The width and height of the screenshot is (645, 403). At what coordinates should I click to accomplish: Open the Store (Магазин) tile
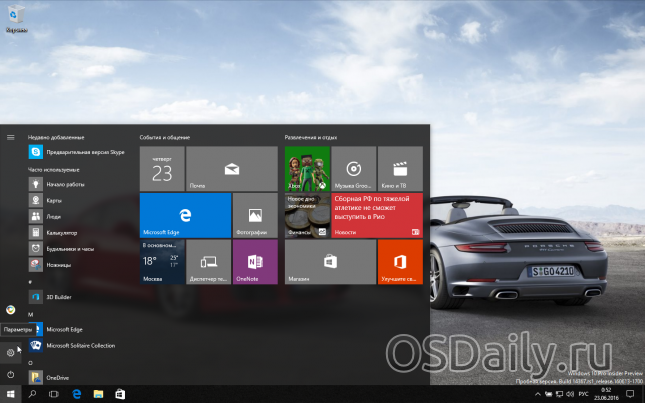[329, 262]
